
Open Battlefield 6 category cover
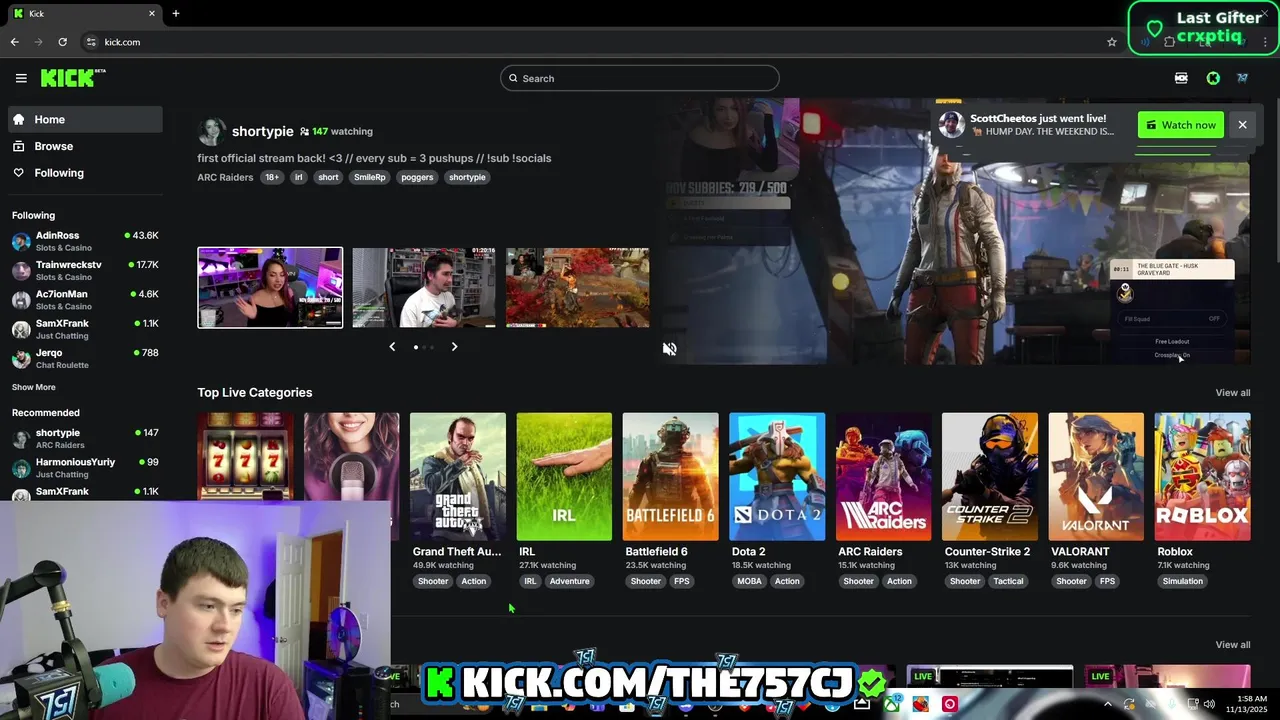pos(671,477)
